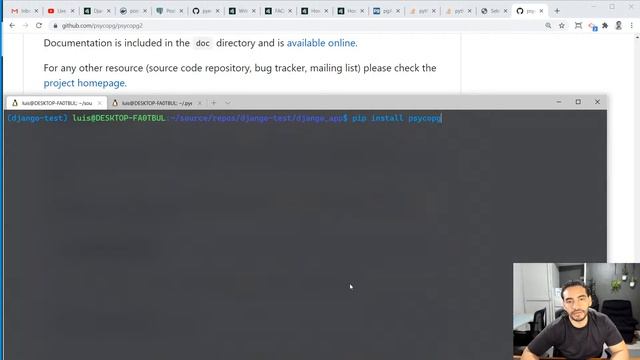Bookmark this page with the star icon
640x360 pixels.
(x=562, y=26)
